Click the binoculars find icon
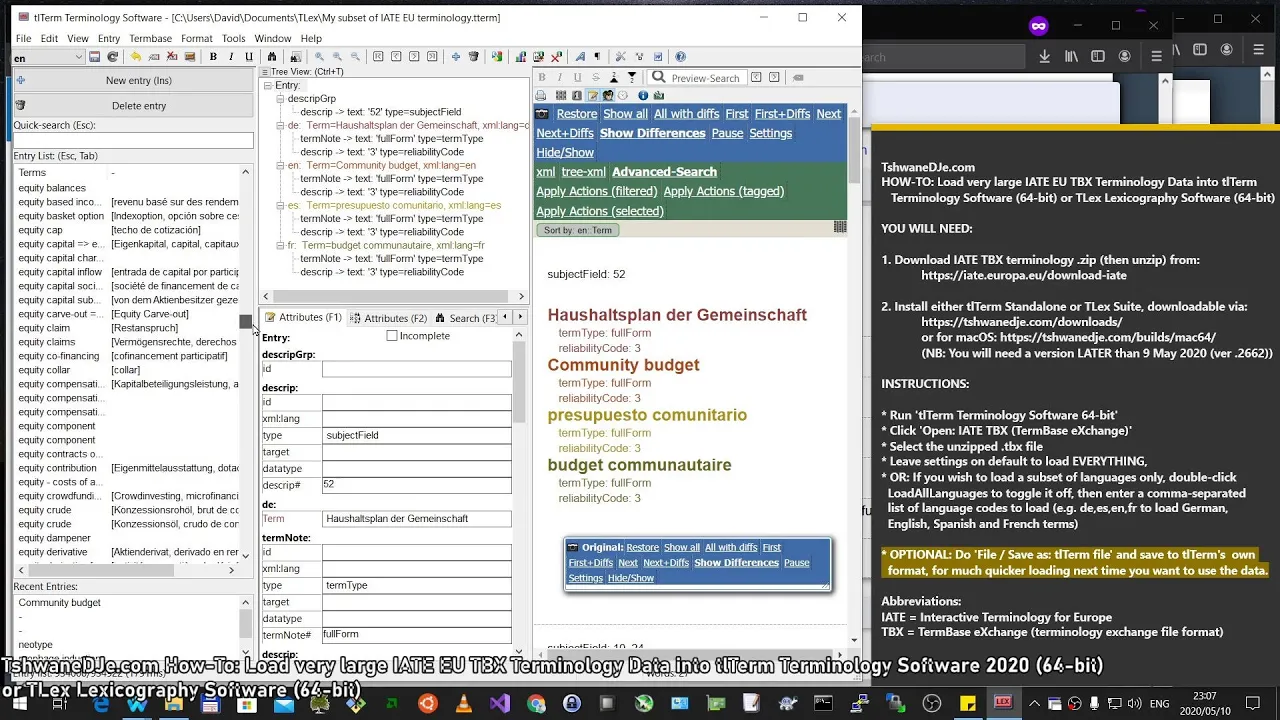 [x=272, y=57]
